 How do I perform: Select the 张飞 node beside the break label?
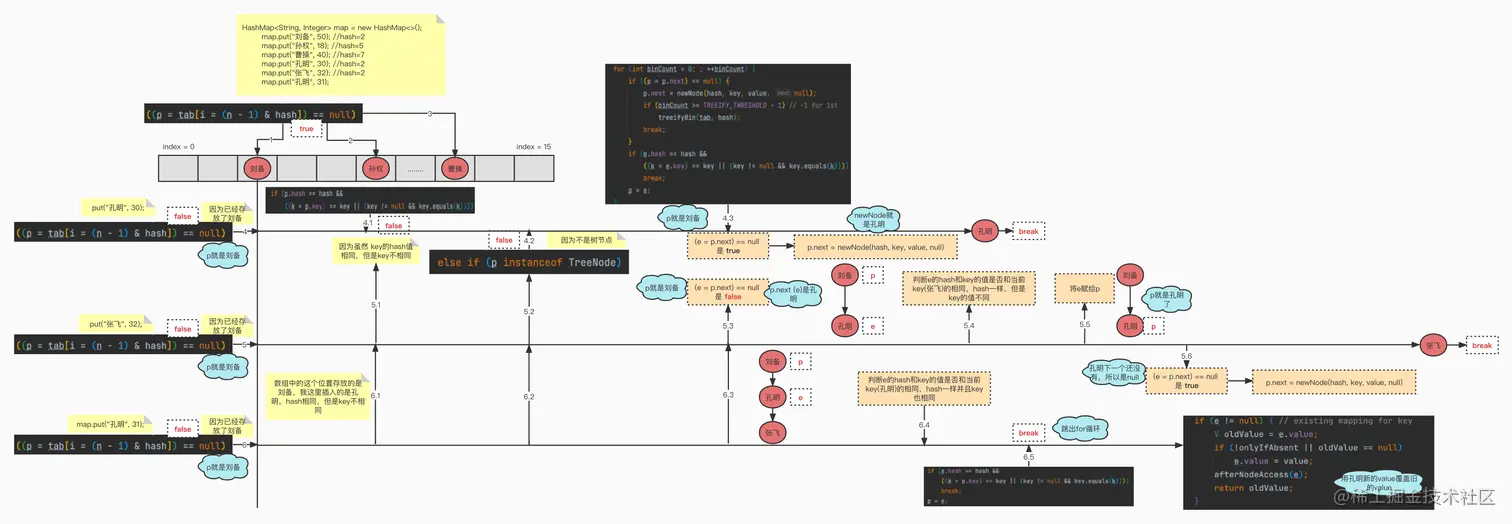[x=1431, y=345]
